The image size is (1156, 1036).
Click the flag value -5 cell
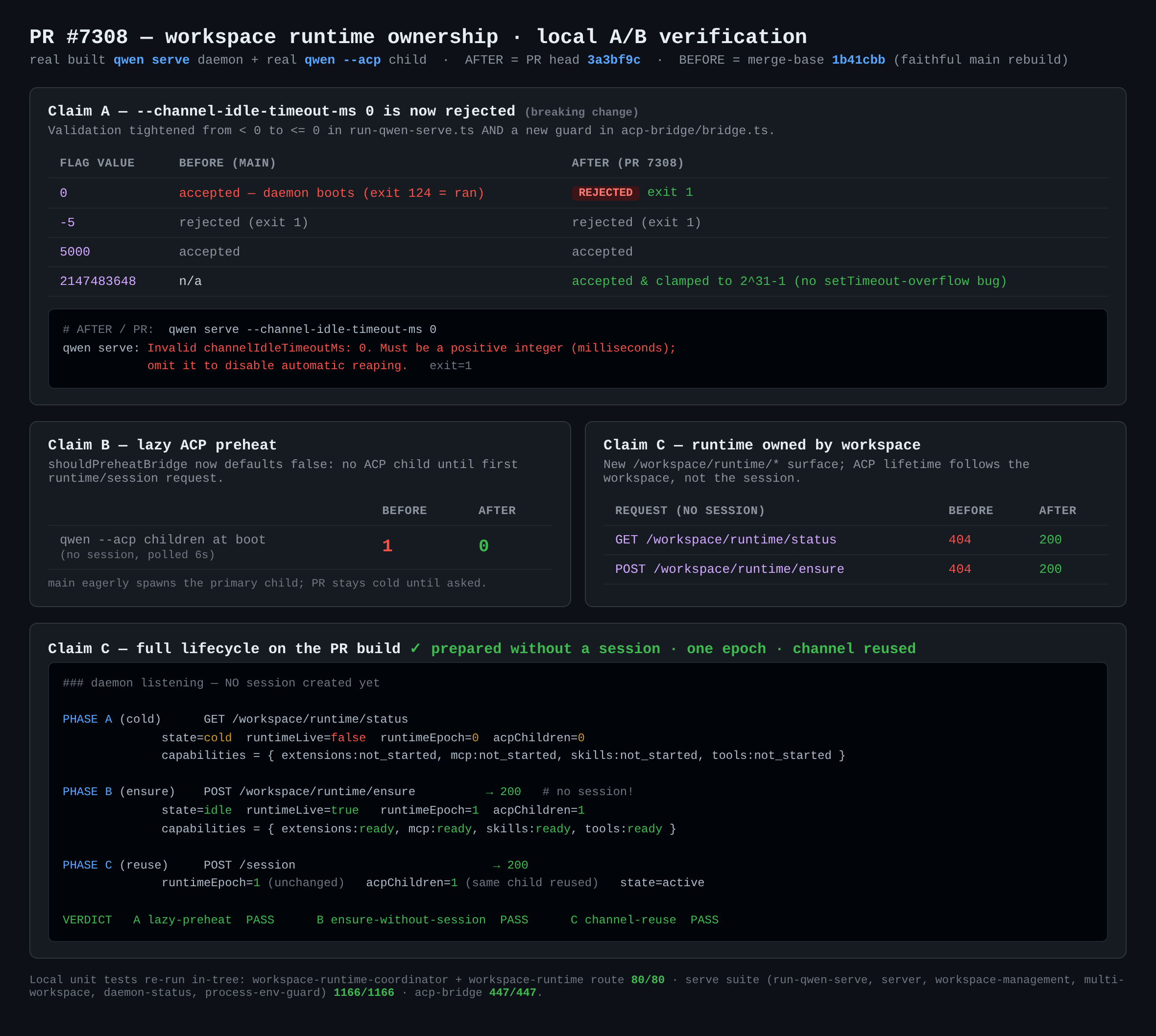(x=67, y=223)
